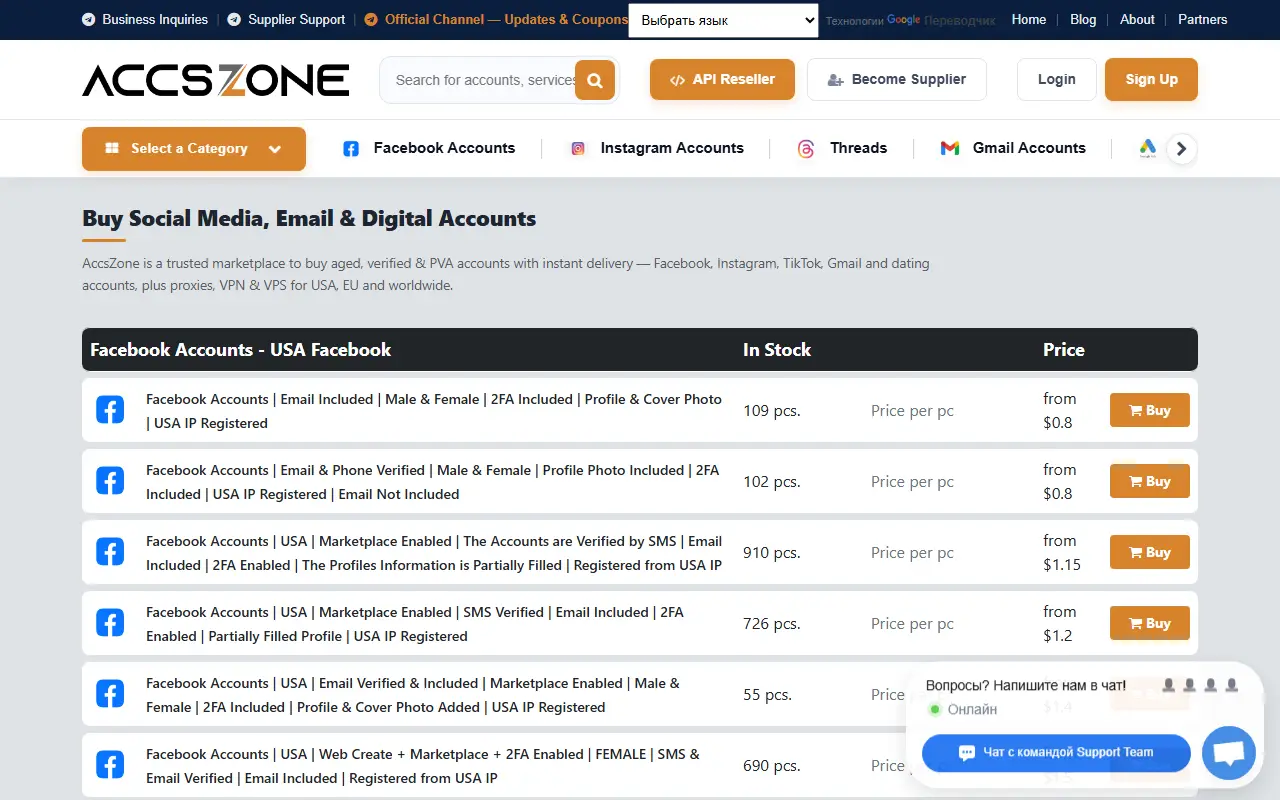Click the from $1.15 price text

(x=1062, y=552)
